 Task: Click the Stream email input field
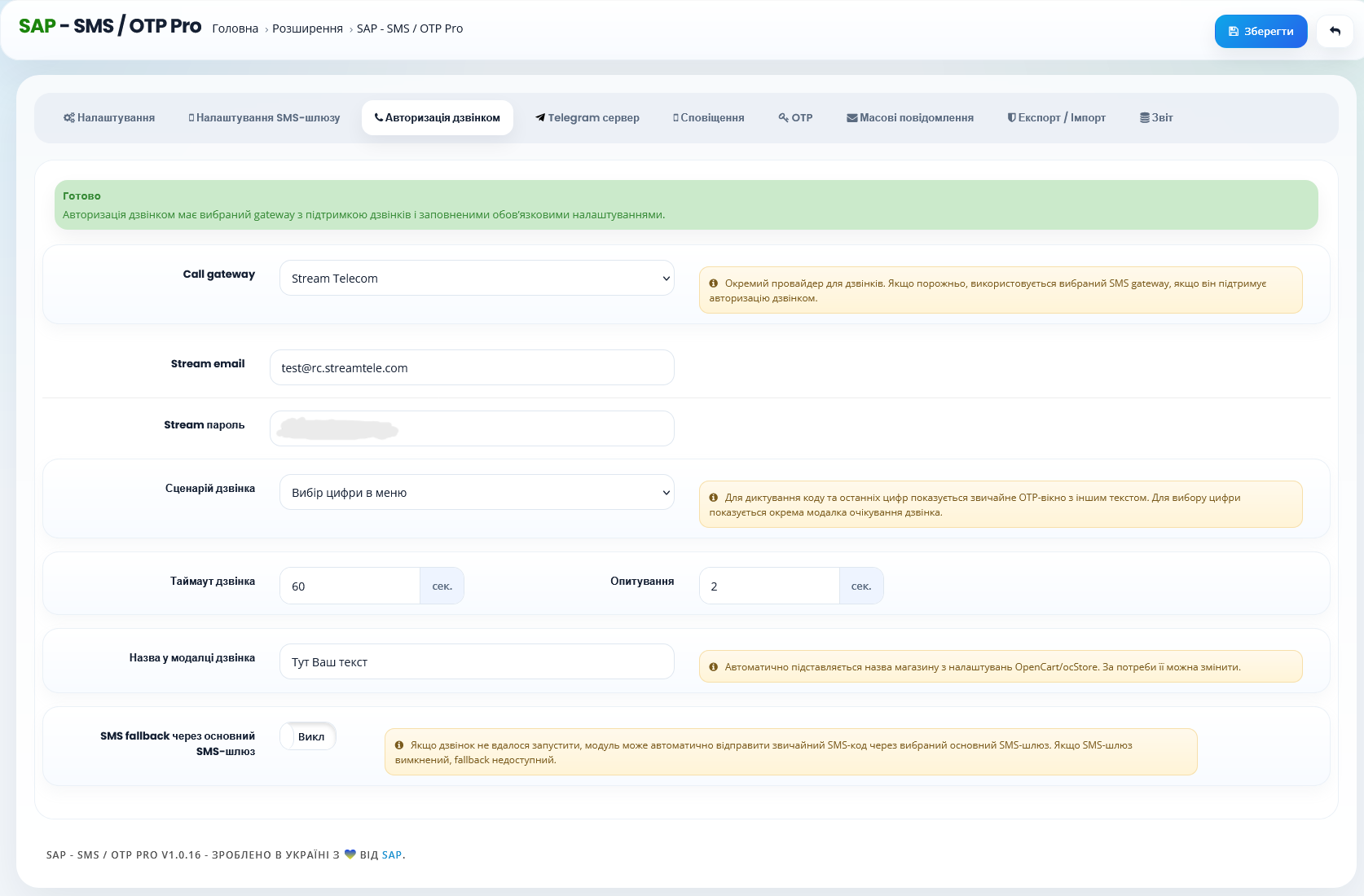pyautogui.click(x=472, y=368)
